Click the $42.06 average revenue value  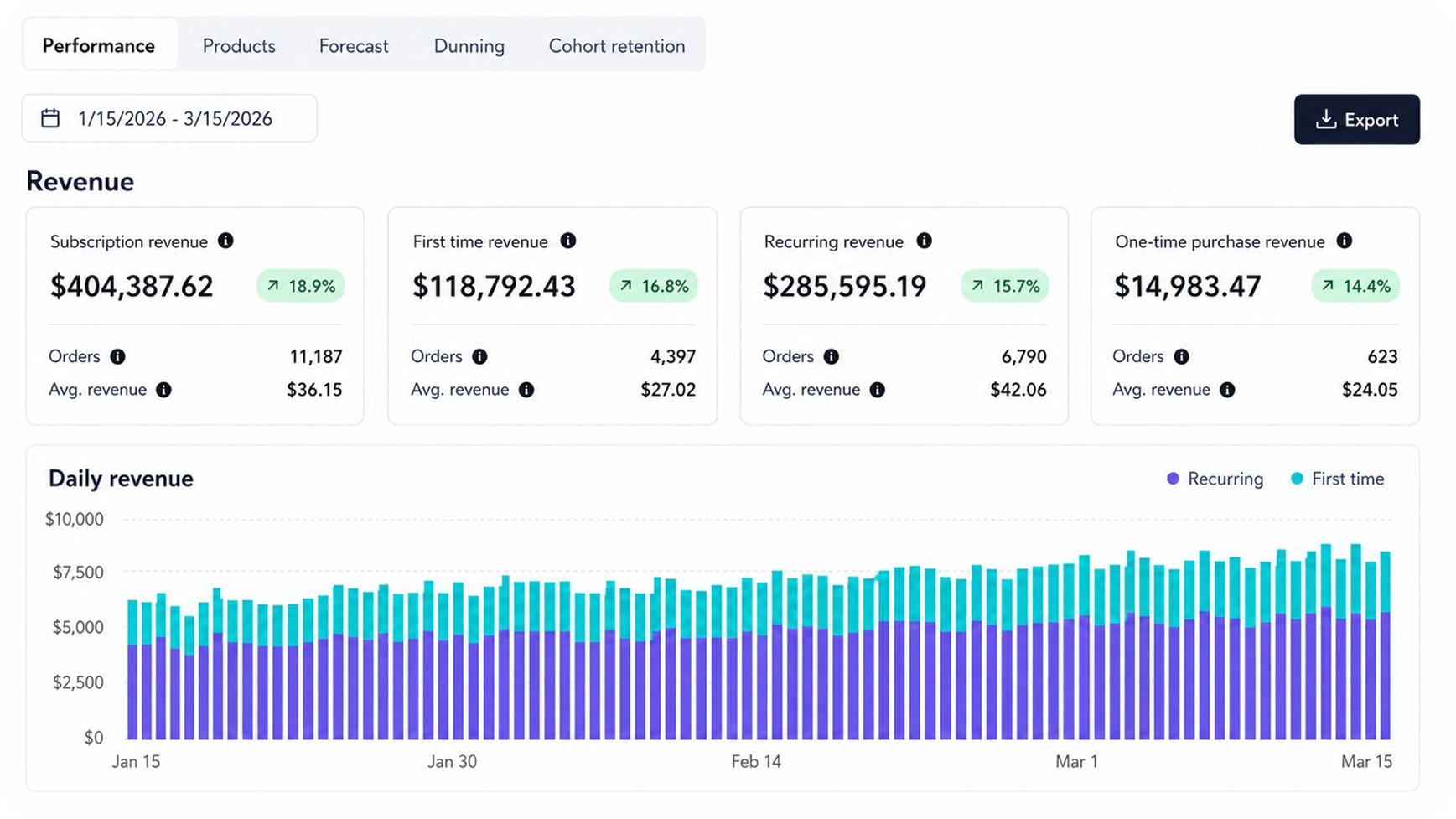[x=1018, y=390]
